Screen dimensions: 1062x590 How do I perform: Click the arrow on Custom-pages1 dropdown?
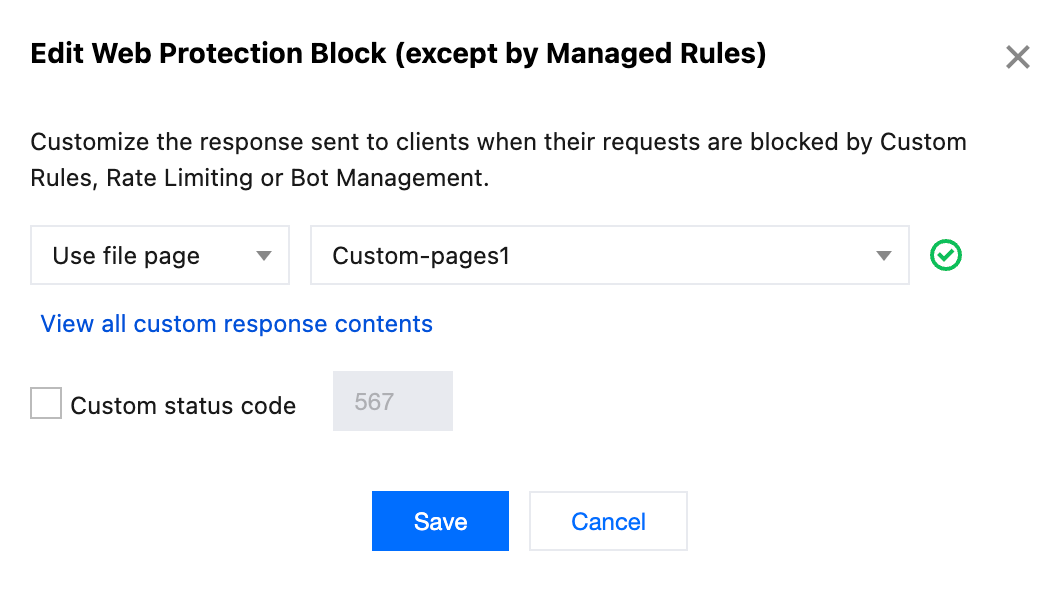(x=883, y=256)
